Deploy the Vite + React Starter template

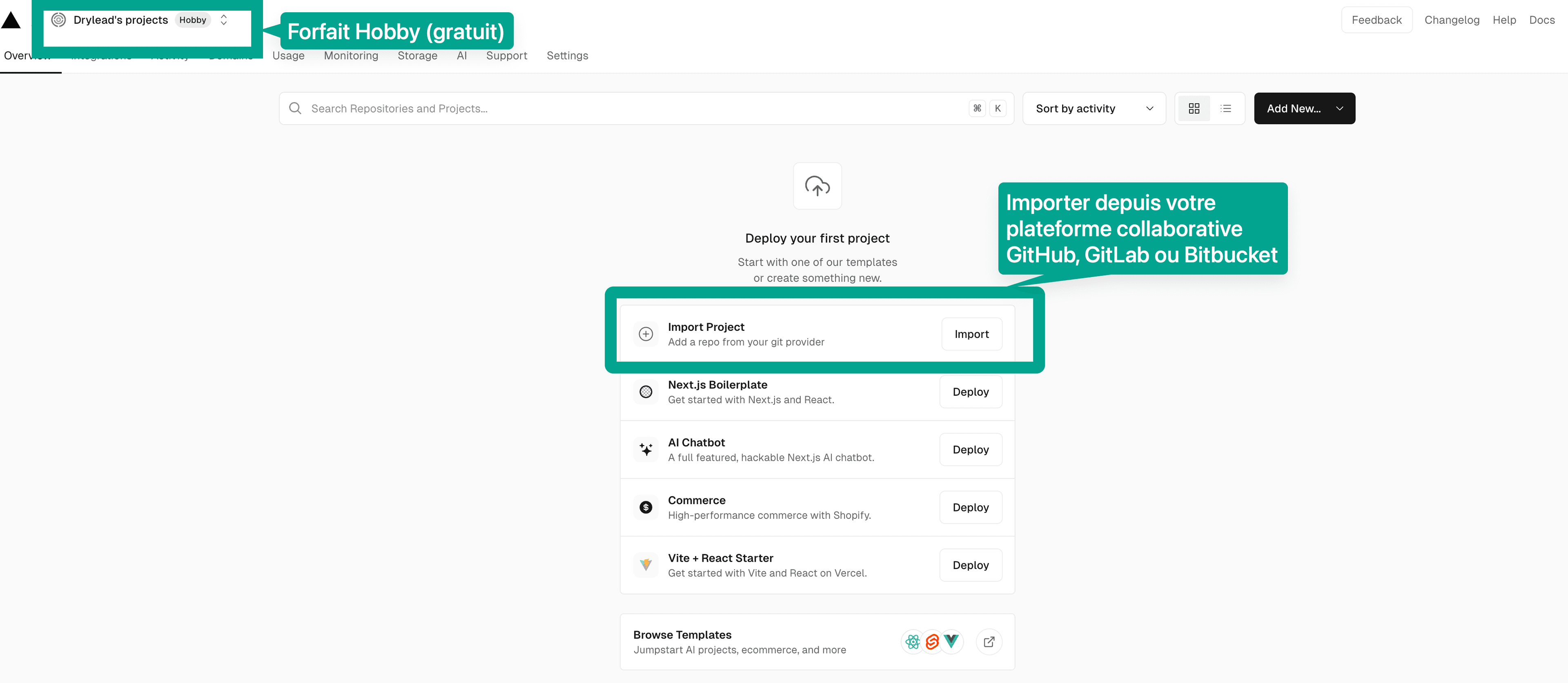tap(971, 565)
